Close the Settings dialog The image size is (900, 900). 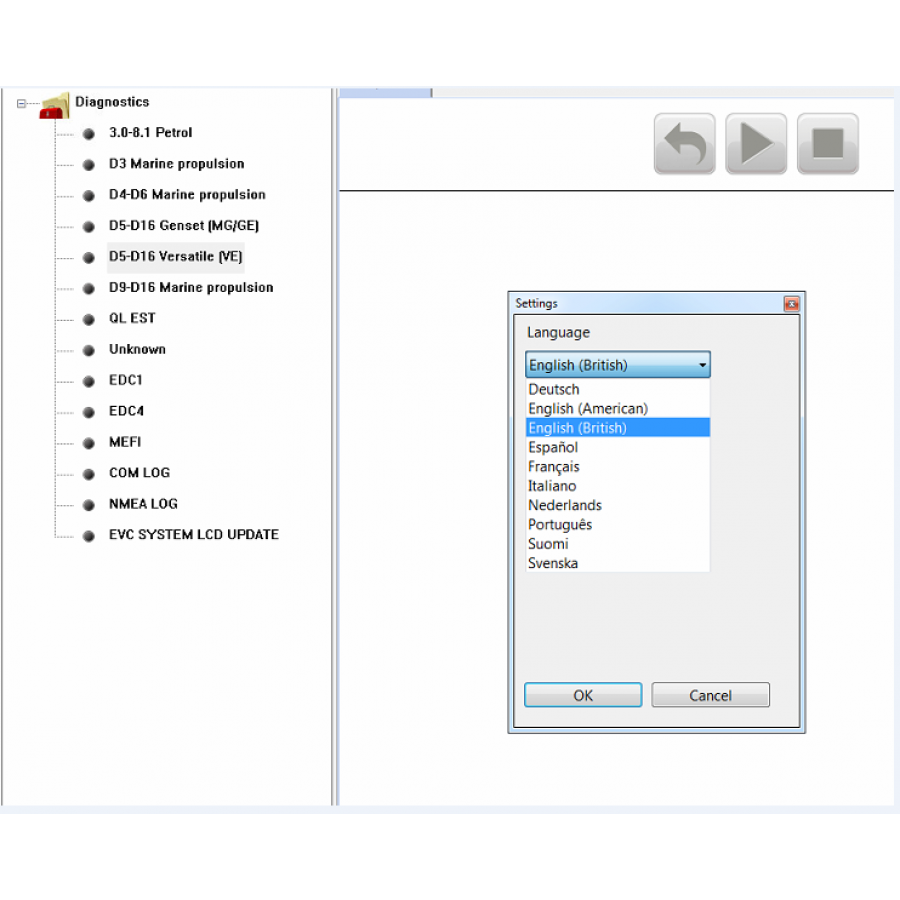pyautogui.click(x=792, y=304)
